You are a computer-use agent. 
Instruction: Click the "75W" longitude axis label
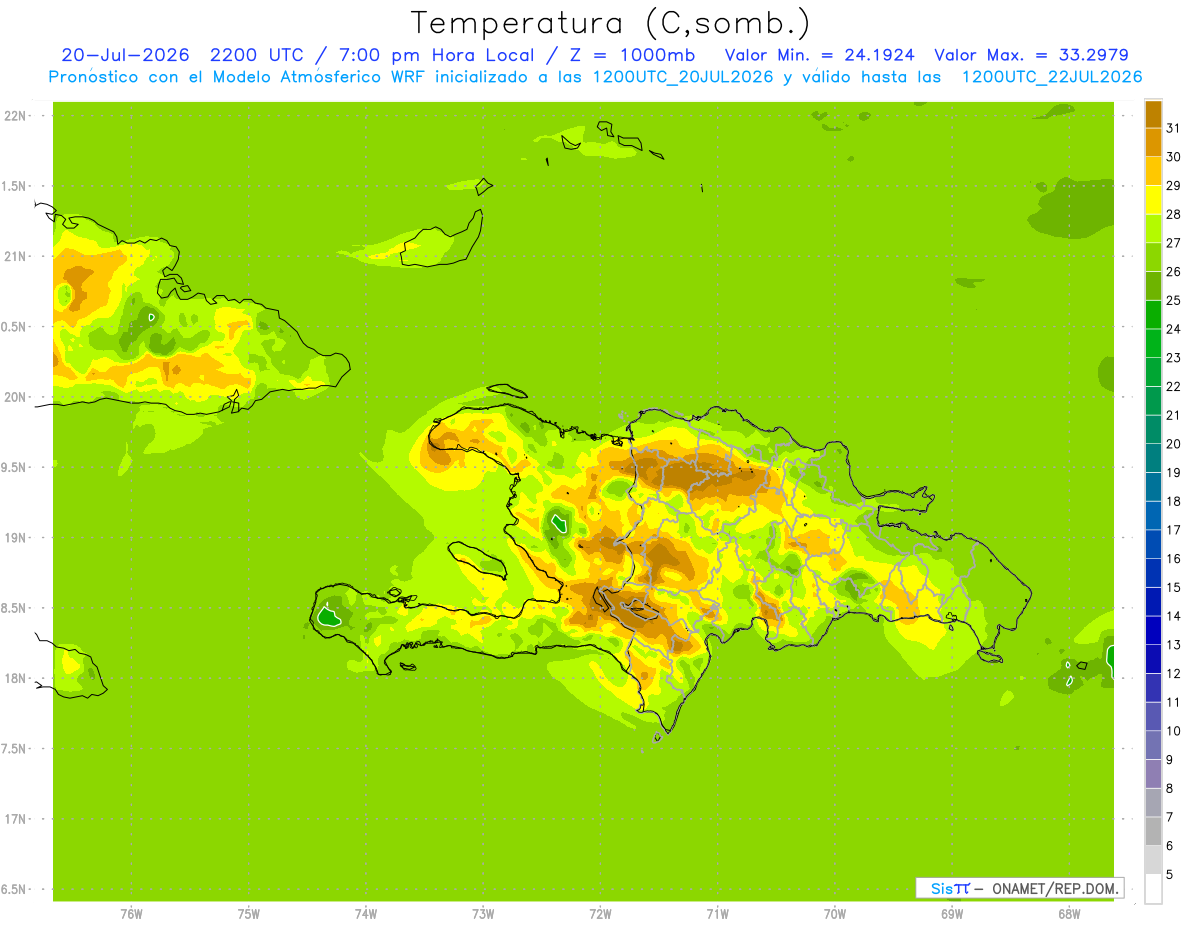coord(248,914)
